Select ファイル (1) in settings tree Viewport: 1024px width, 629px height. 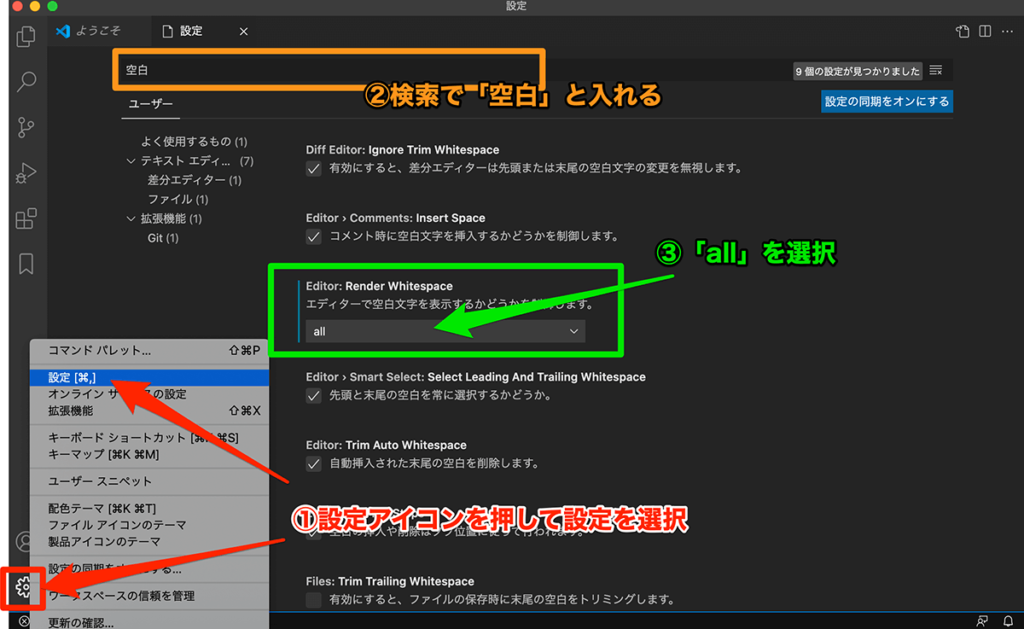click(178, 199)
